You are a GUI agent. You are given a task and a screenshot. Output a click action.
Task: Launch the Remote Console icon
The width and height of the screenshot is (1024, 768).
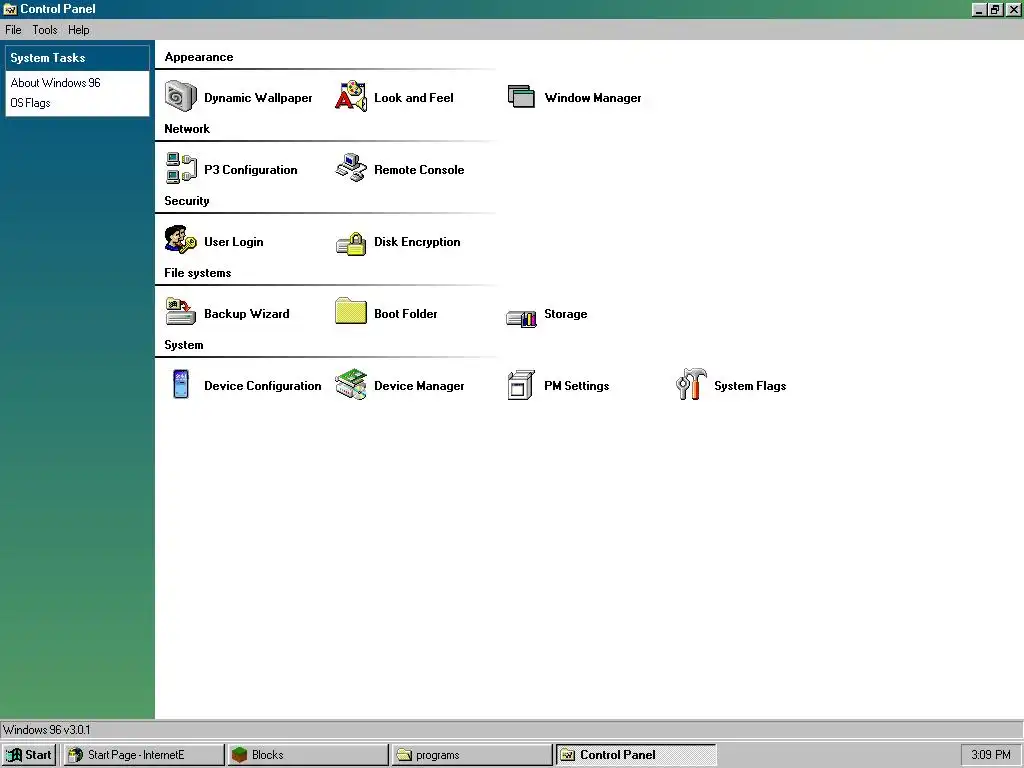click(351, 168)
